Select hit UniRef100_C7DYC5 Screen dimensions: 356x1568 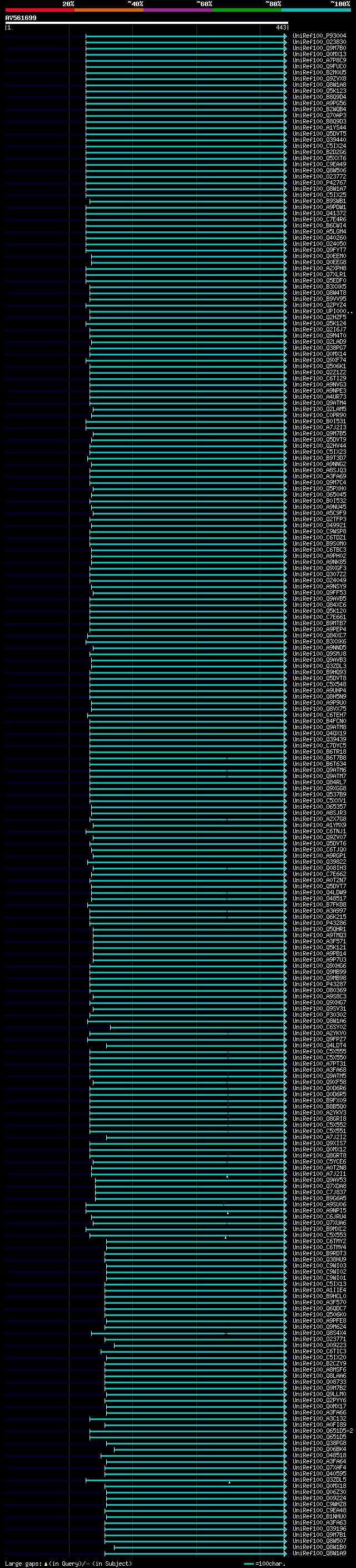coord(319,745)
